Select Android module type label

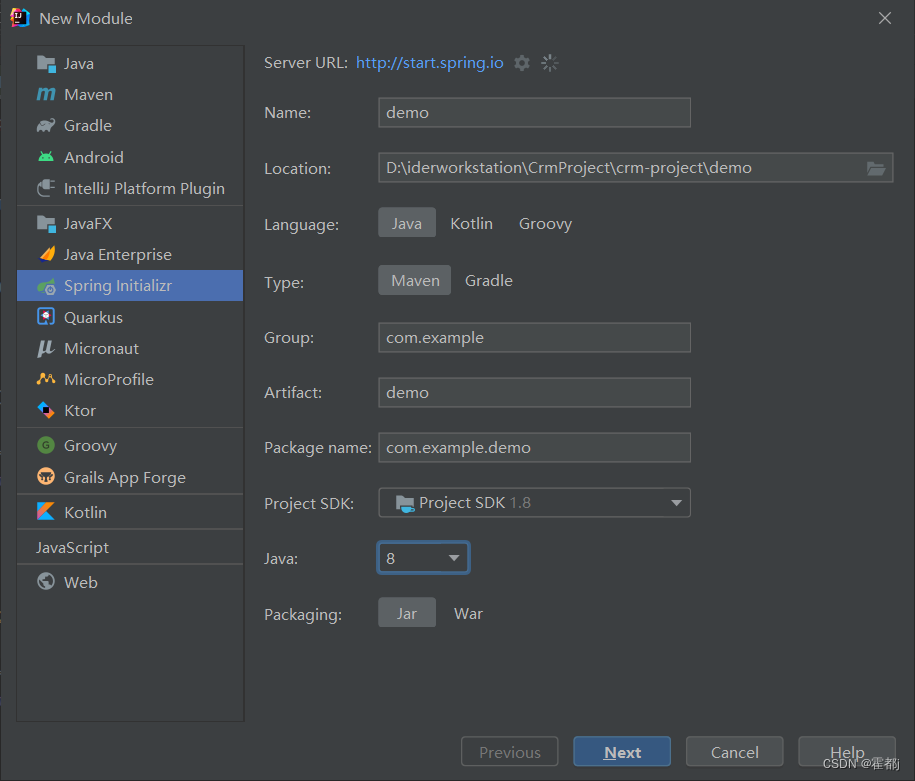pos(94,158)
